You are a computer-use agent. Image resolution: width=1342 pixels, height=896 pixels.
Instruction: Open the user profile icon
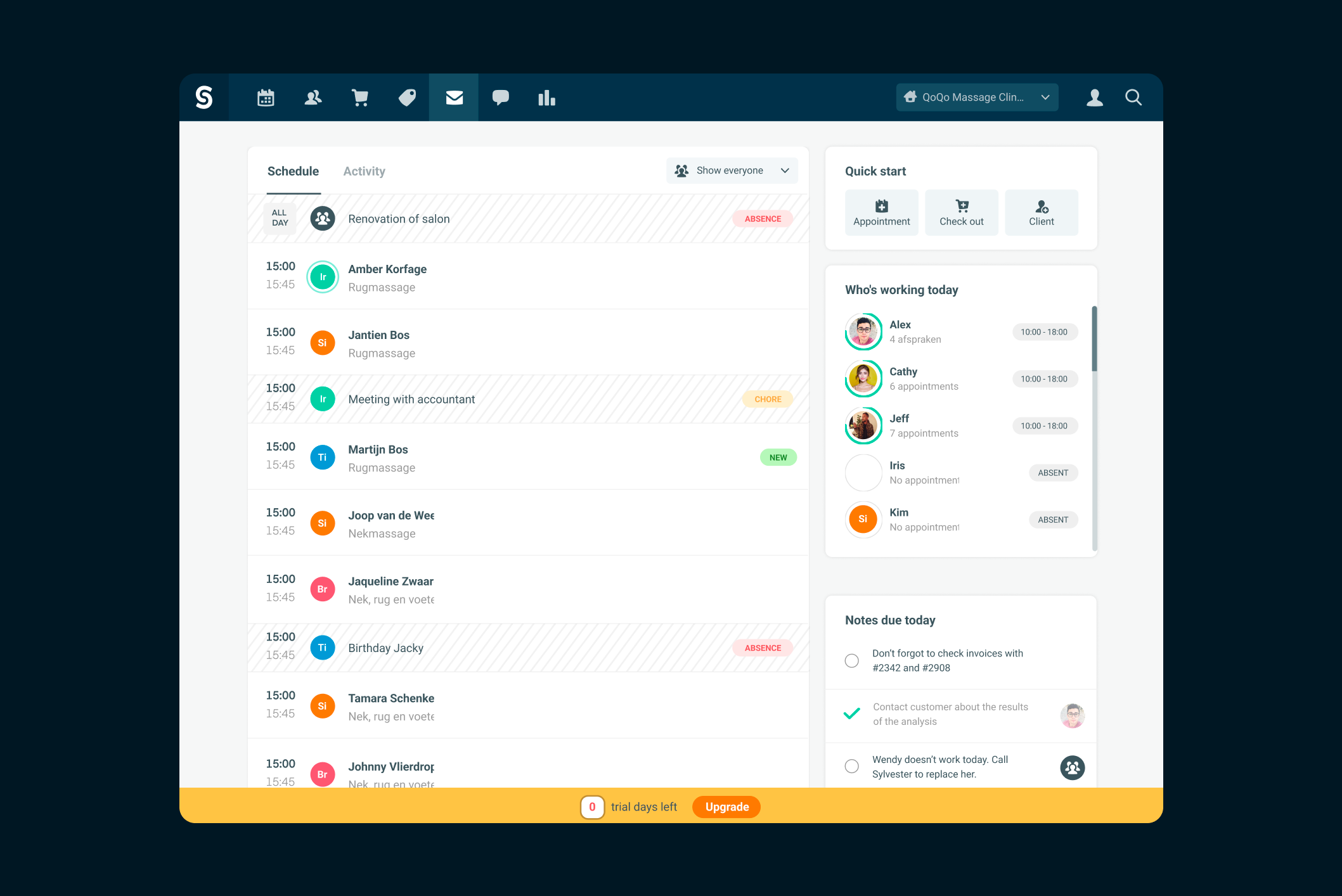click(x=1095, y=98)
